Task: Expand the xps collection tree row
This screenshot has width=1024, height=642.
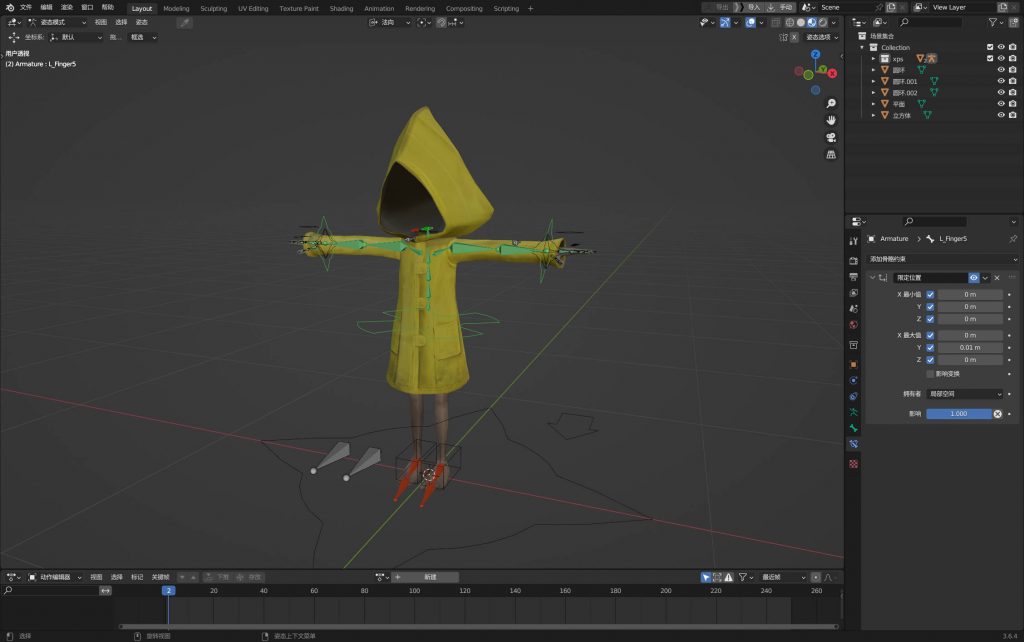Action: [873, 59]
